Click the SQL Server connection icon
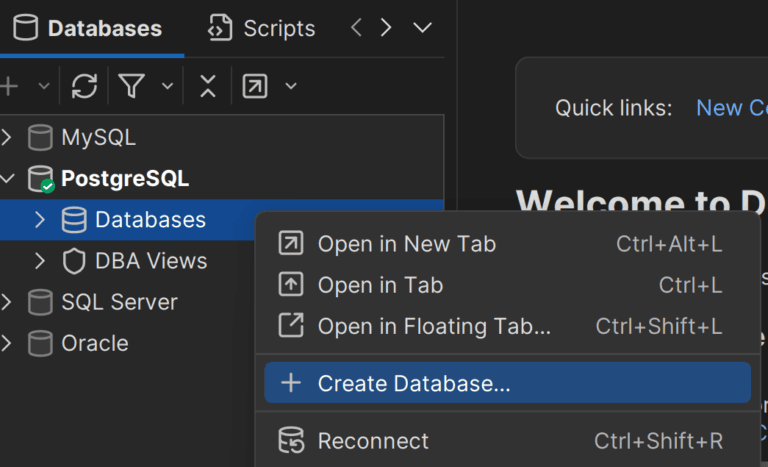The height and width of the screenshot is (467, 768). 40,302
